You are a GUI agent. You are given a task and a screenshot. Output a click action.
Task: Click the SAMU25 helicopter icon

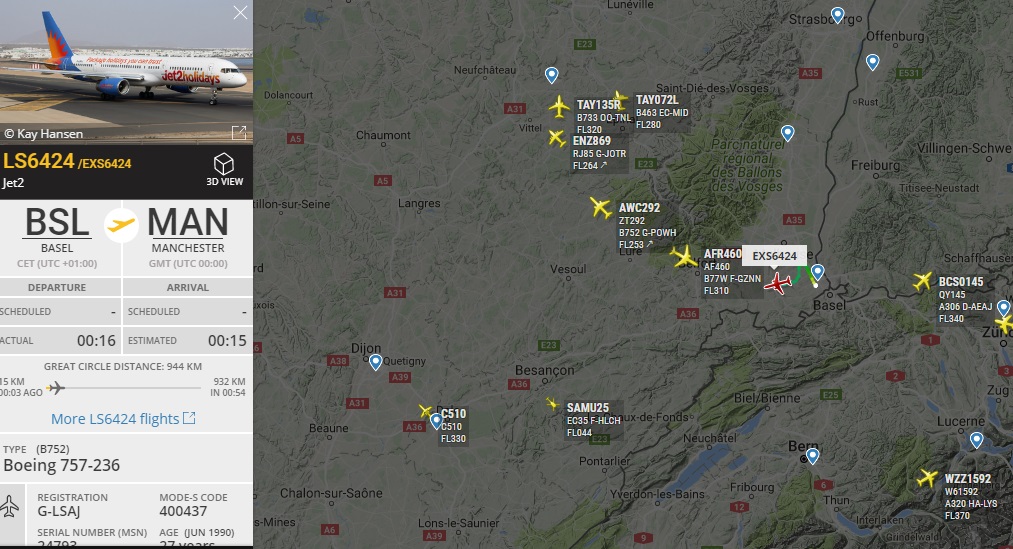coord(552,404)
